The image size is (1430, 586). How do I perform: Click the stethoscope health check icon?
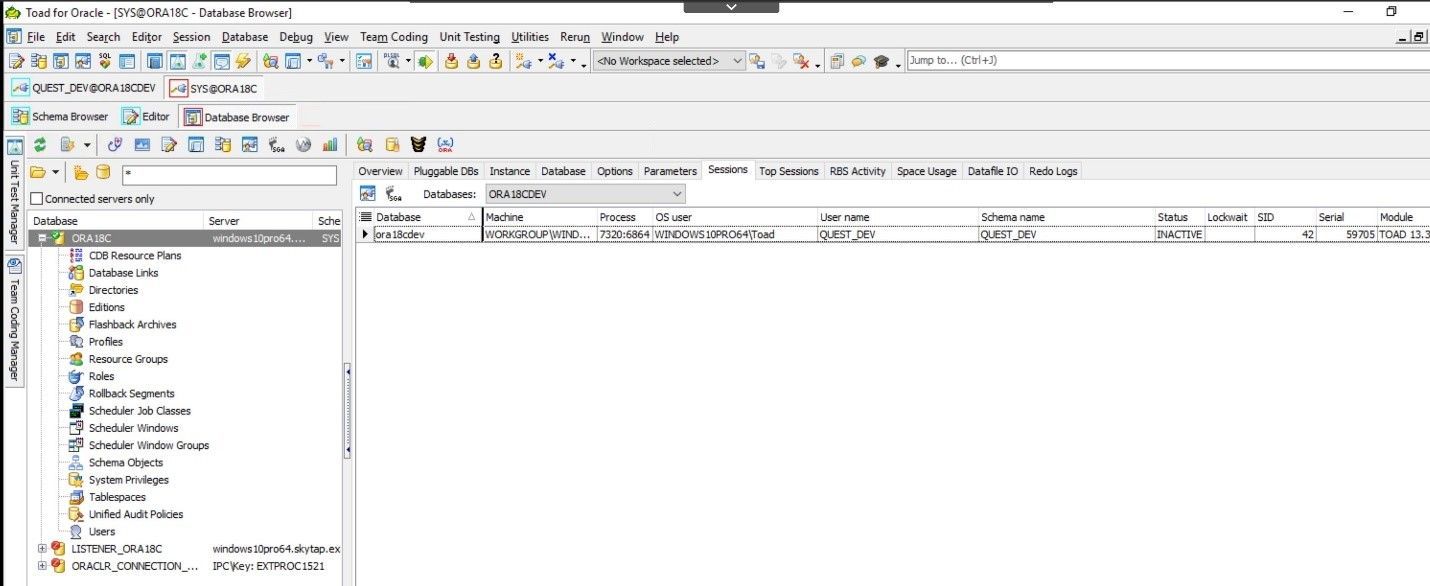coord(114,144)
